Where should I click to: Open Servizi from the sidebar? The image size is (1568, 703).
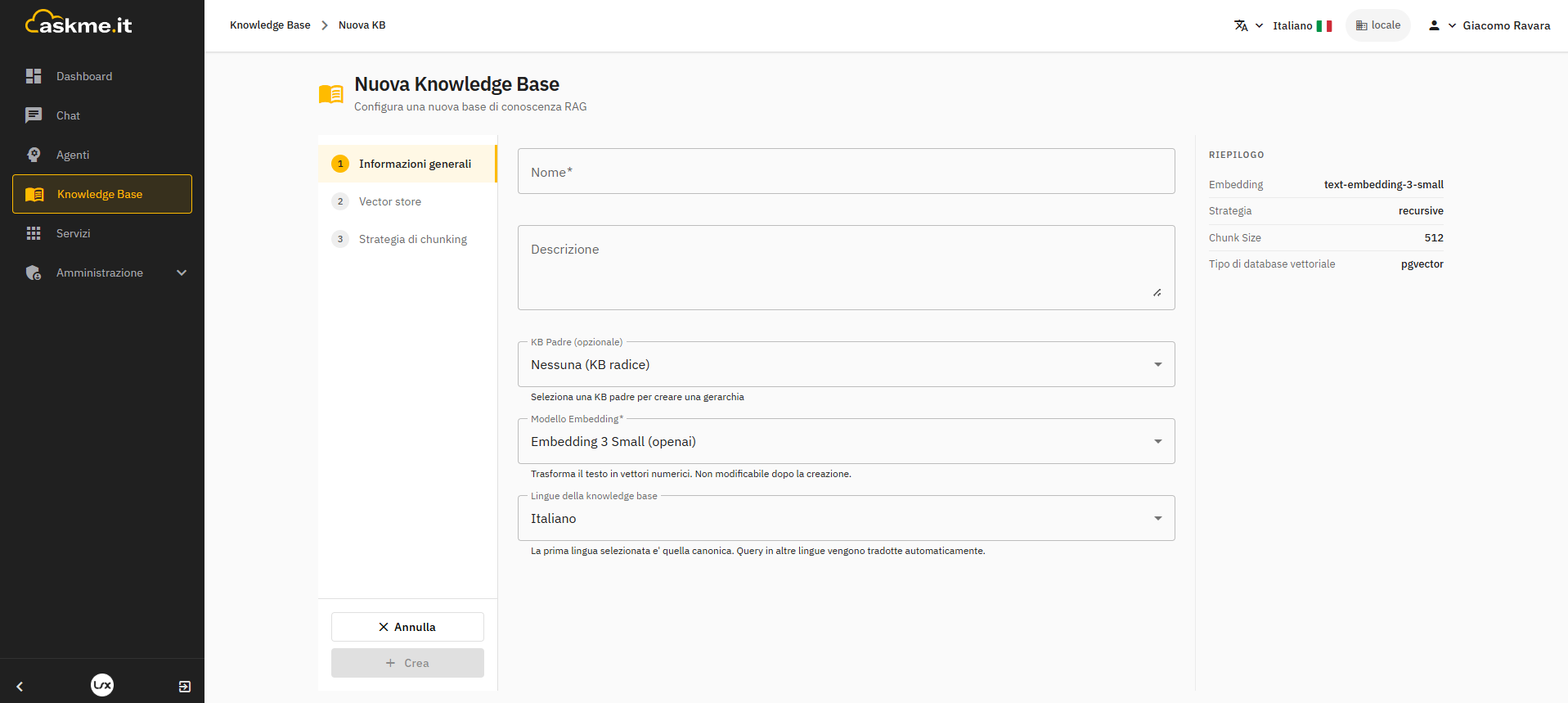pos(102,233)
